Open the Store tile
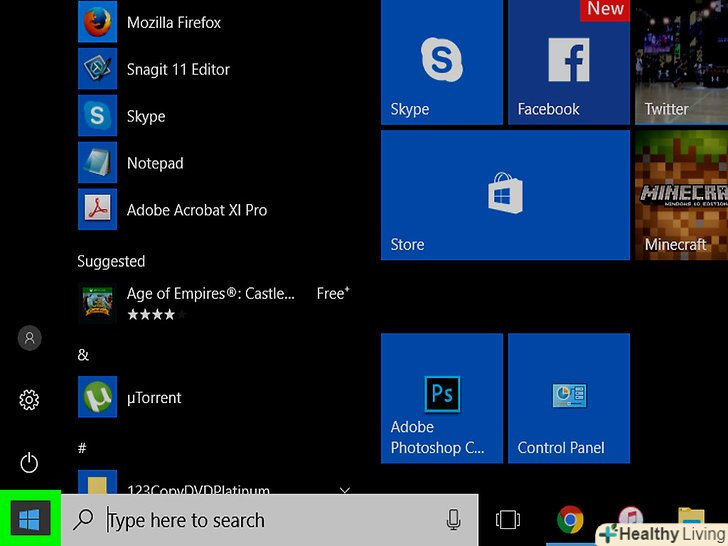This screenshot has height=546, width=728. (505, 194)
